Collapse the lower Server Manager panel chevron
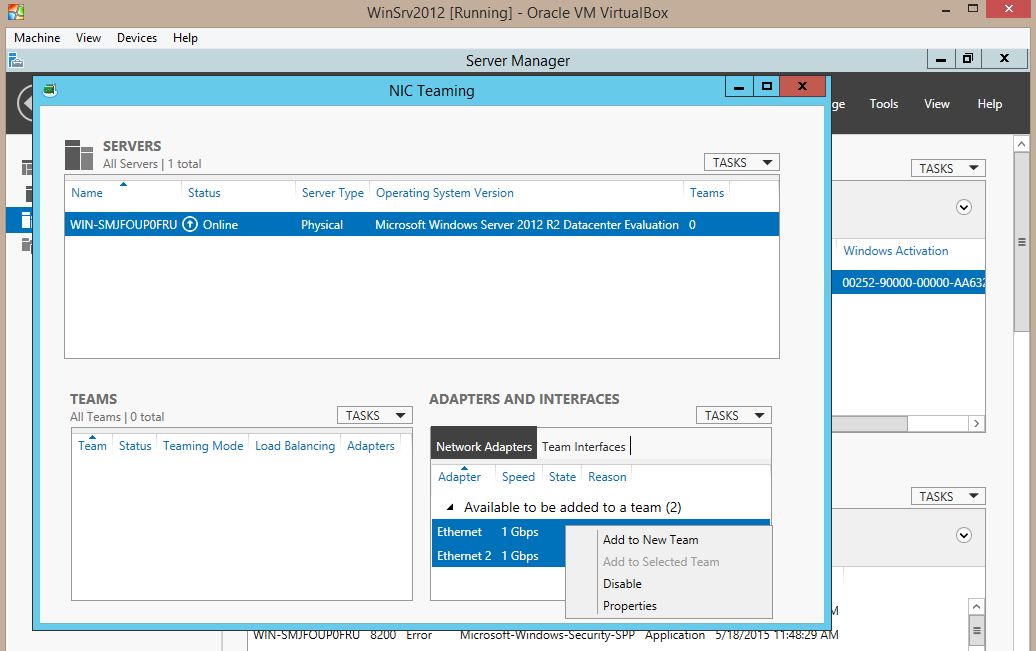Image resolution: width=1036 pixels, height=651 pixels. coord(964,535)
